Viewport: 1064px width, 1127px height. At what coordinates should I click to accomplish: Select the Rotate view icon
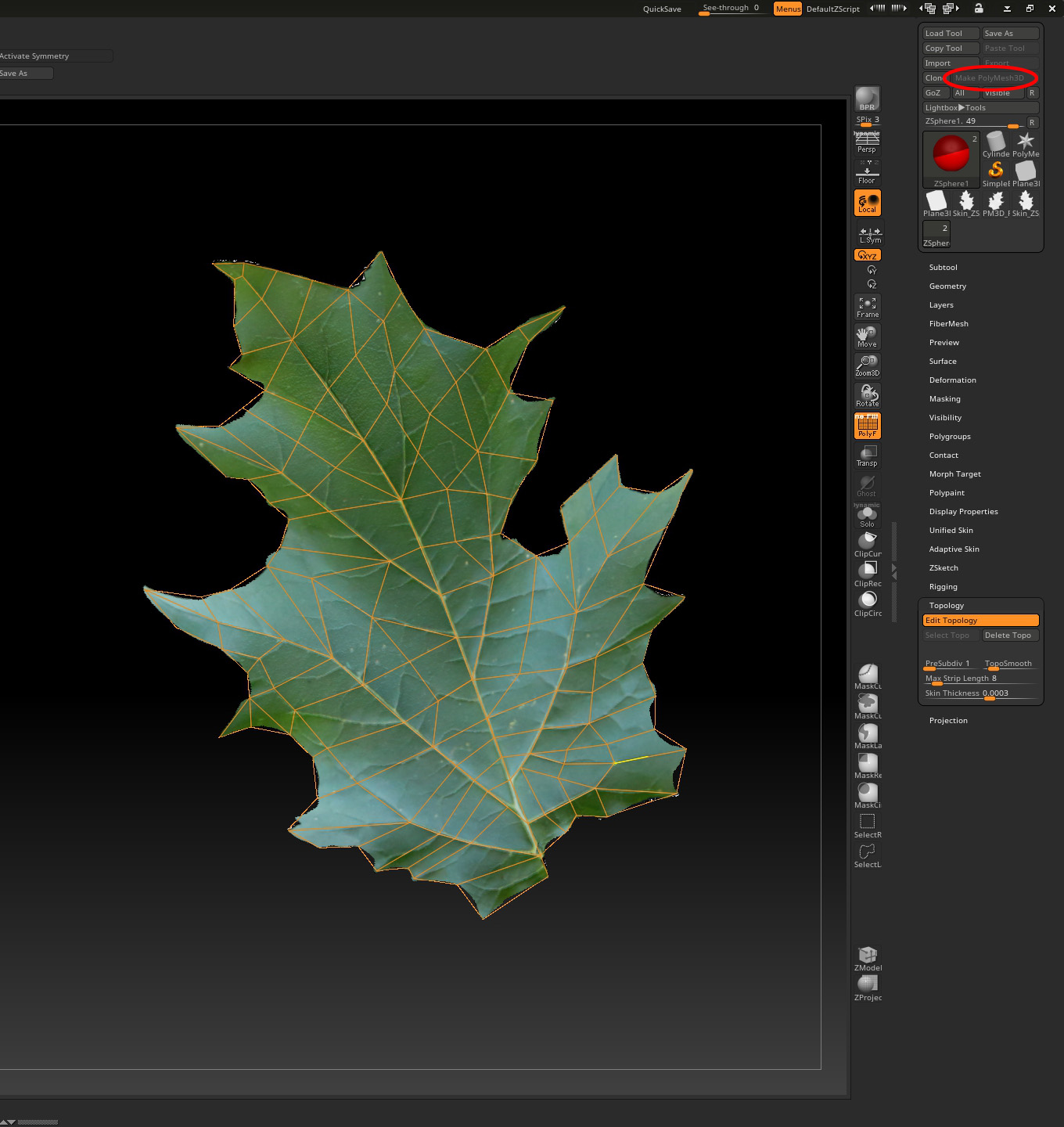(x=867, y=395)
